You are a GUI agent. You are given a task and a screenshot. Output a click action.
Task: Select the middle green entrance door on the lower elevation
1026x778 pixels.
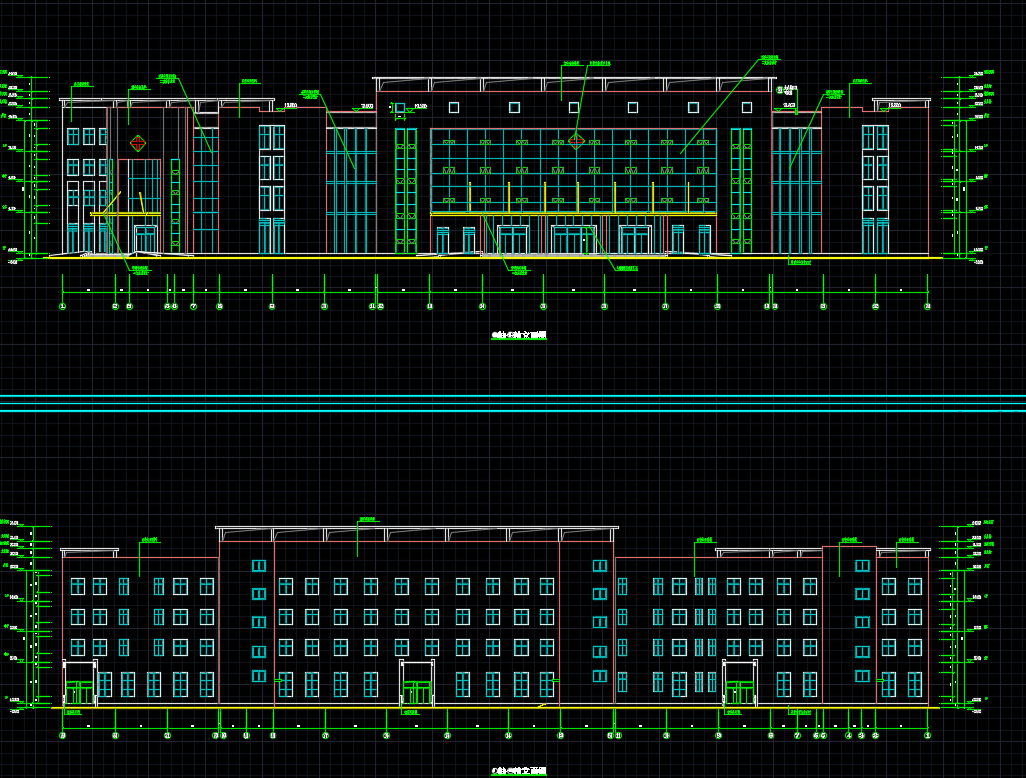click(417, 694)
